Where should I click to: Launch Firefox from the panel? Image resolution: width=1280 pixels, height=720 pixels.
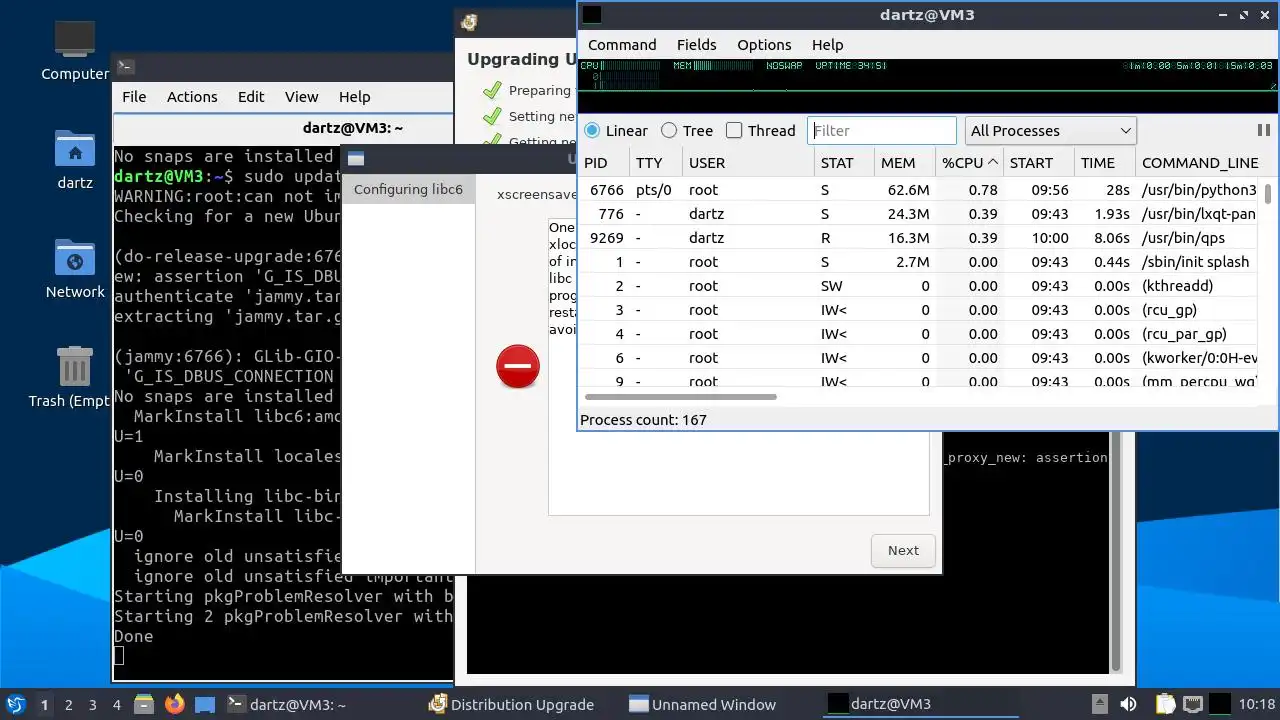[x=174, y=705]
